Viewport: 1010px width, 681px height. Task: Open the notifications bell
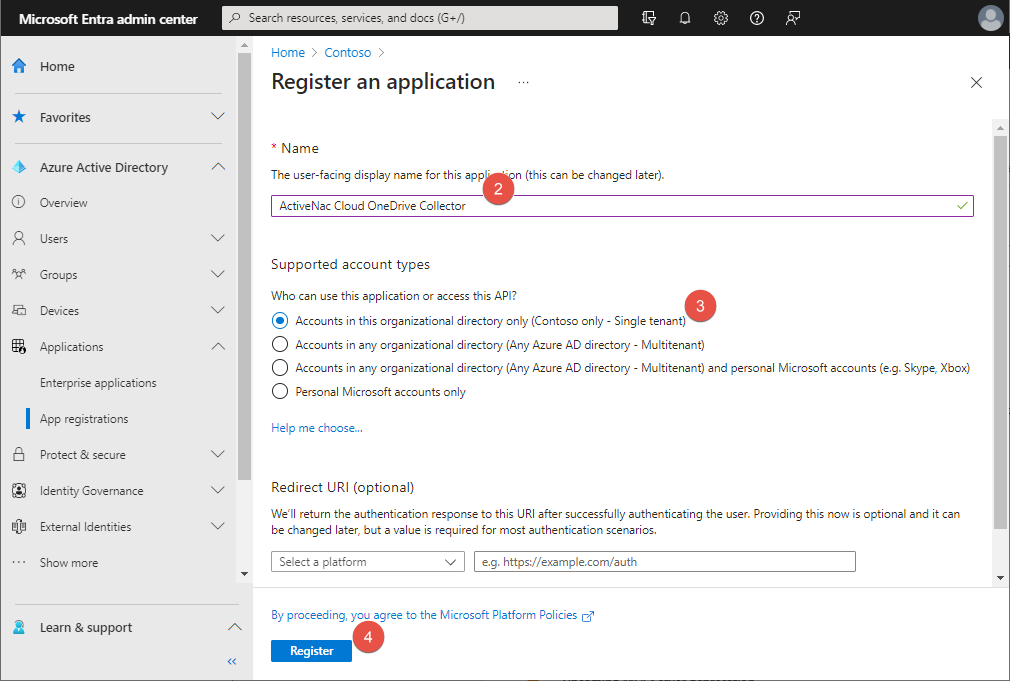tap(685, 17)
